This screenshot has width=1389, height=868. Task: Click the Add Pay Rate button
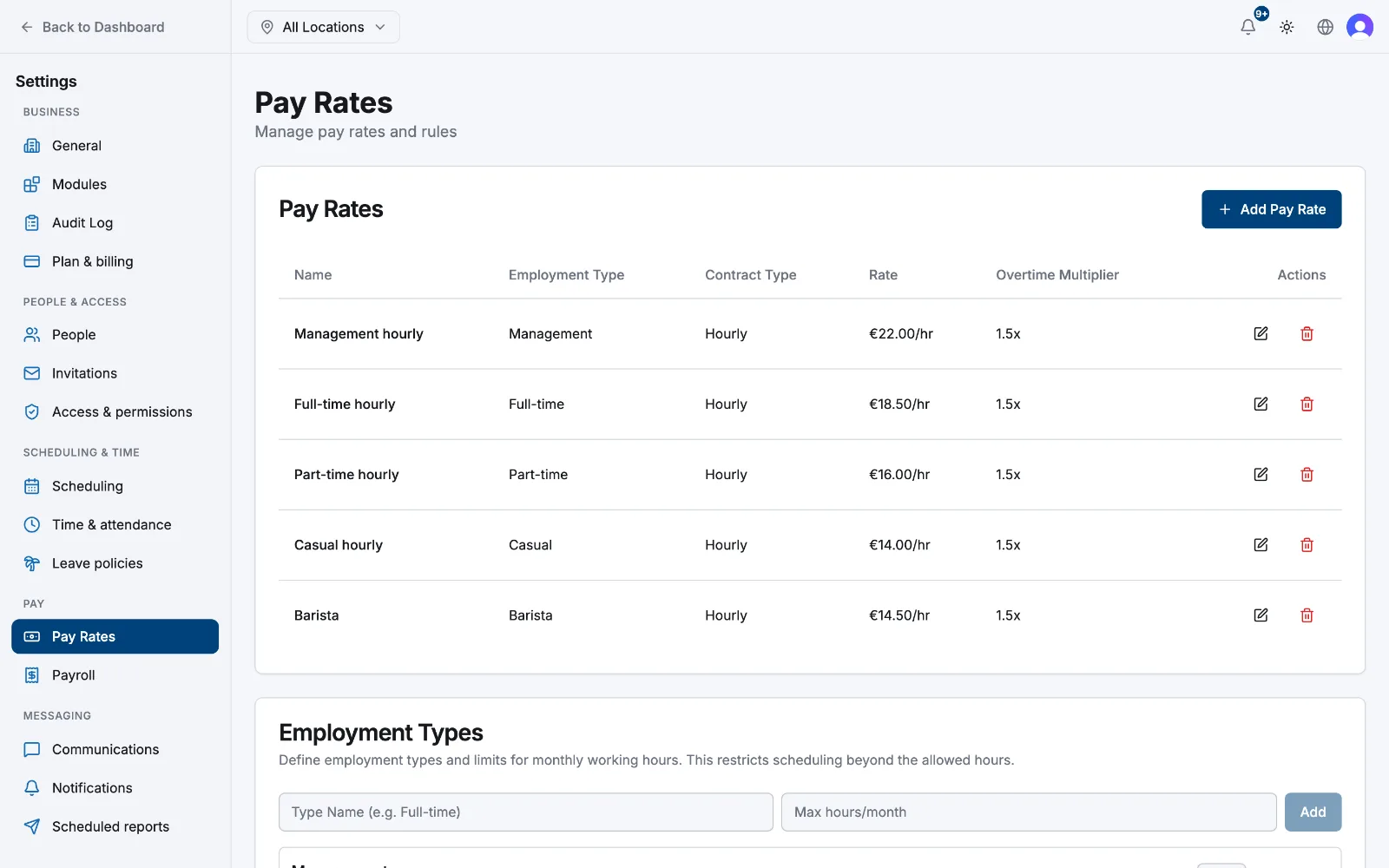coord(1271,209)
